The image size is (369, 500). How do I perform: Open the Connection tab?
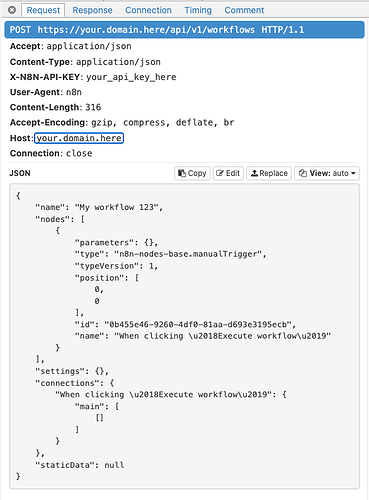point(148,10)
